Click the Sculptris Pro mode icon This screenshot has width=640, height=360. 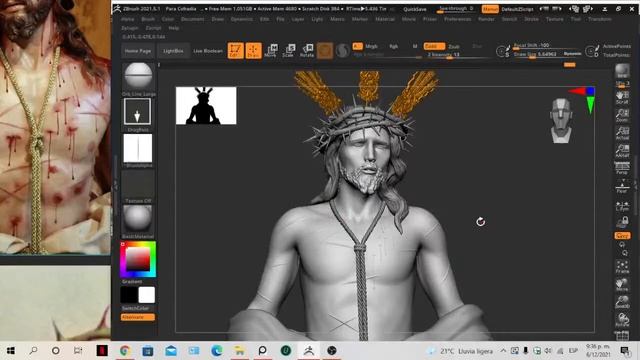(342, 51)
